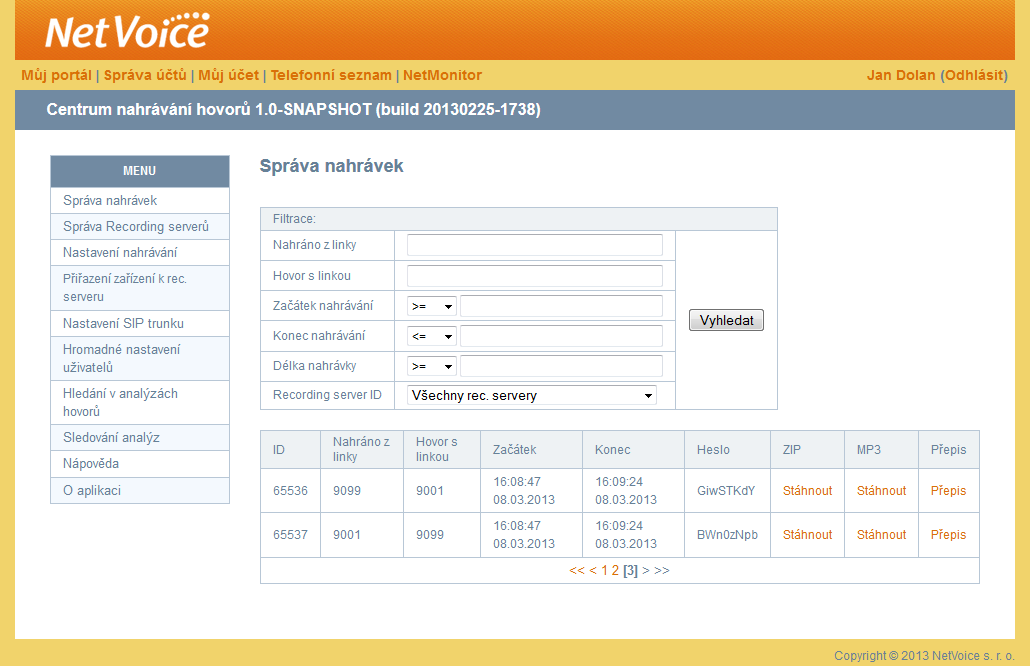Download ZIP for recording 65536
The width and height of the screenshot is (1030, 666).
click(807, 491)
